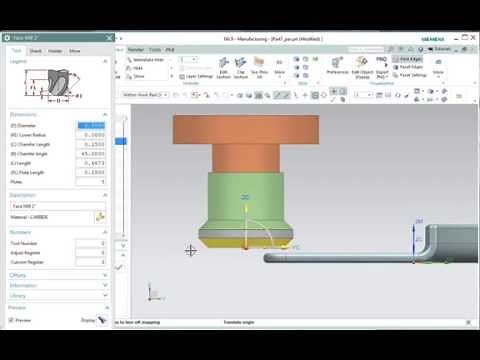Image resolution: width=480 pixels, height=360 pixels.
Task: Open the More tab in tool dialog
Action: click(x=75, y=51)
